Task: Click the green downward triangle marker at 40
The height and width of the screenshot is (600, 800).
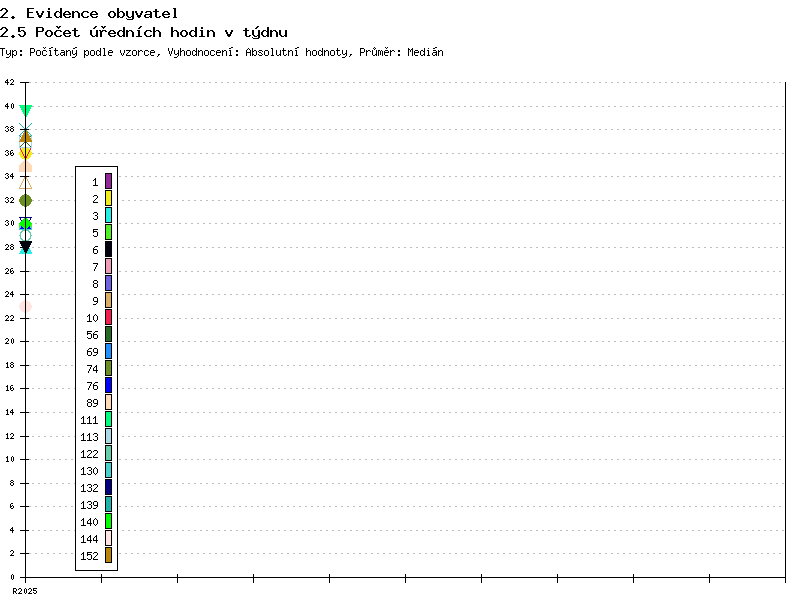Action: 26,111
